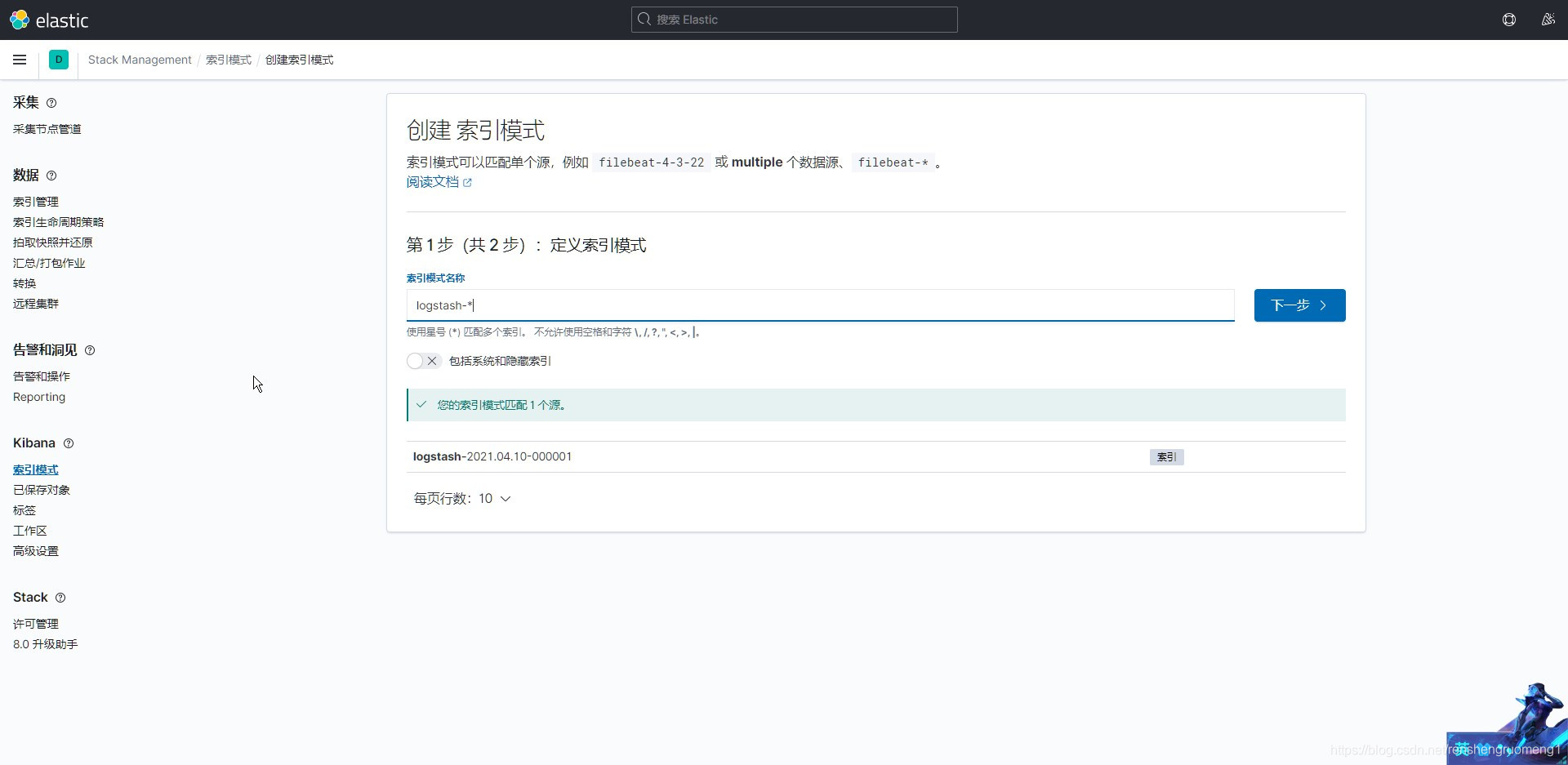The width and height of the screenshot is (1568, 765).
Task: Open 拍取快照并还原 in sidebar
Action: [x=53, y=242]
